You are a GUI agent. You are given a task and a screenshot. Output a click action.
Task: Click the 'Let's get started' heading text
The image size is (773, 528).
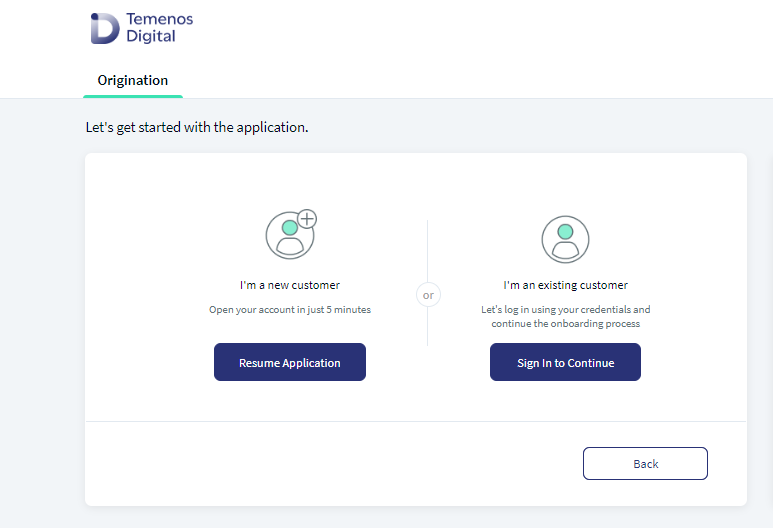pos(197,127)
